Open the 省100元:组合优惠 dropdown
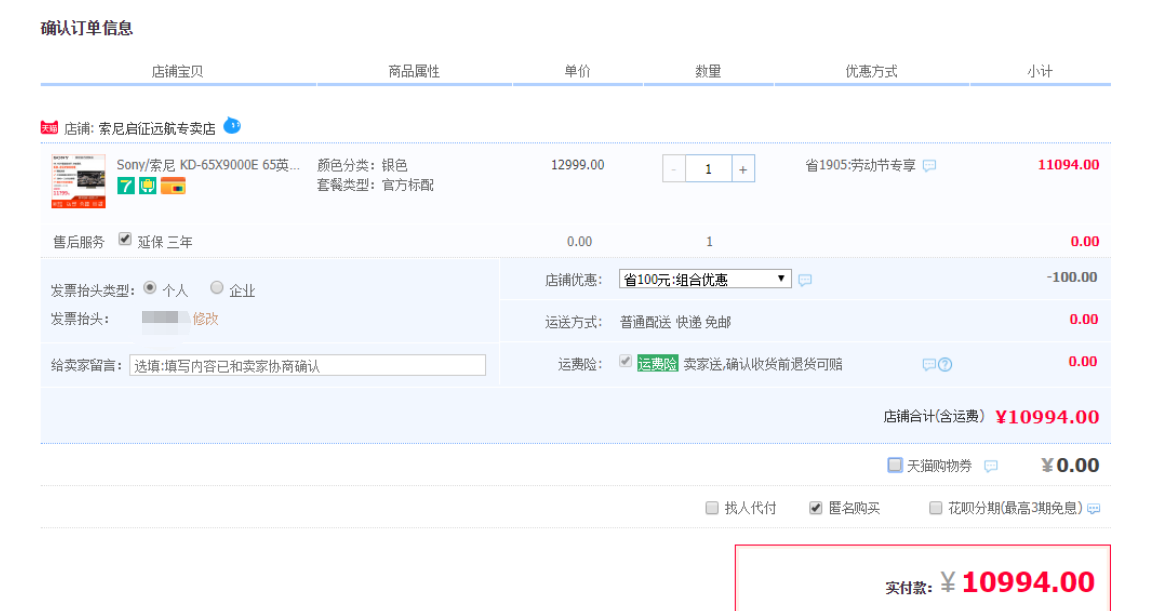The image size is (1150, 611). click(x=705, y=279)
